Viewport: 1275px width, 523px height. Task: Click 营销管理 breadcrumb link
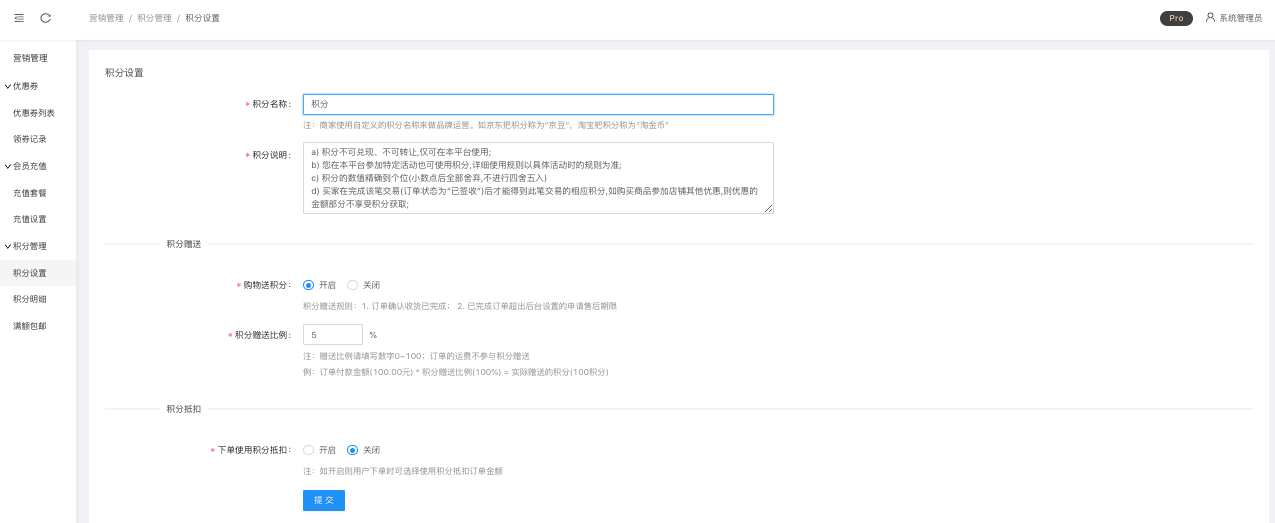(x=106, y=18)
